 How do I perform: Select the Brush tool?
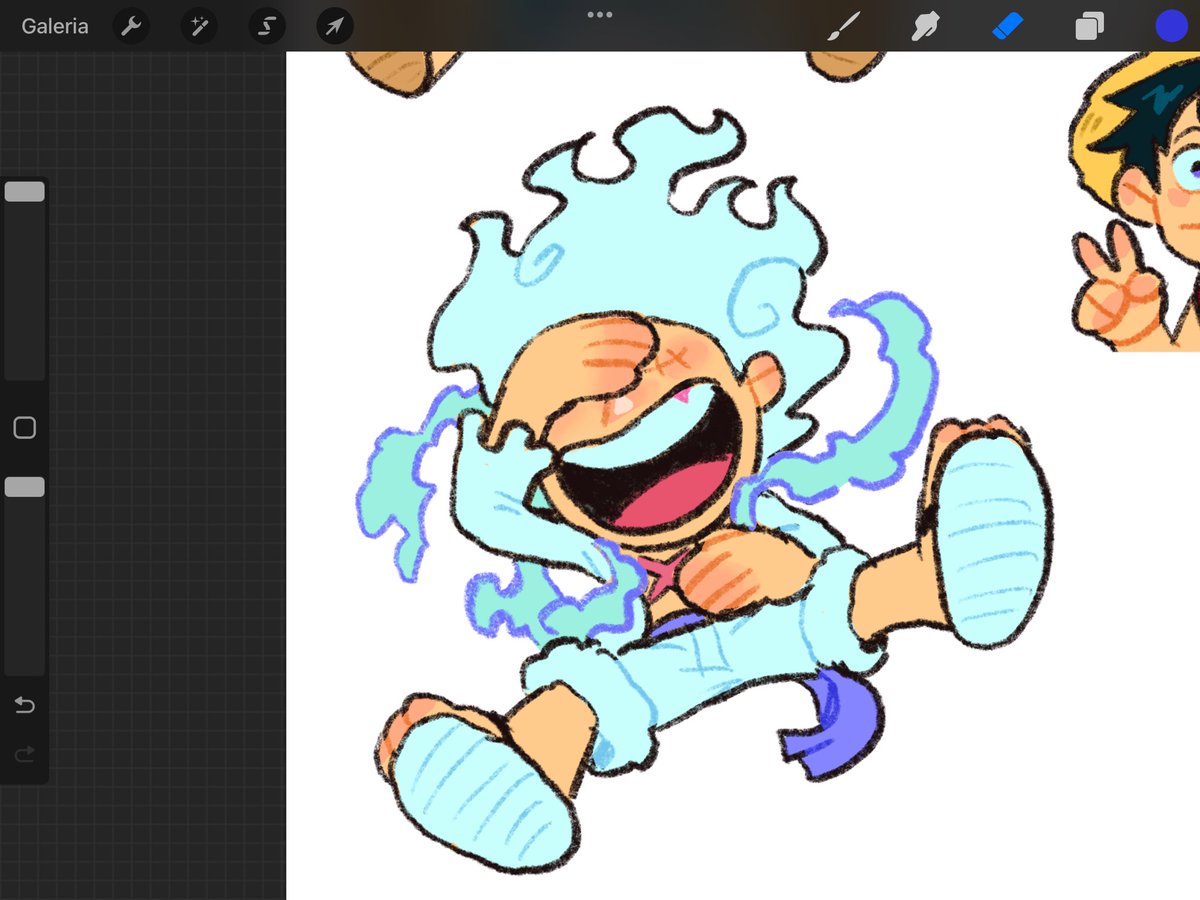[x=843, y=26]
